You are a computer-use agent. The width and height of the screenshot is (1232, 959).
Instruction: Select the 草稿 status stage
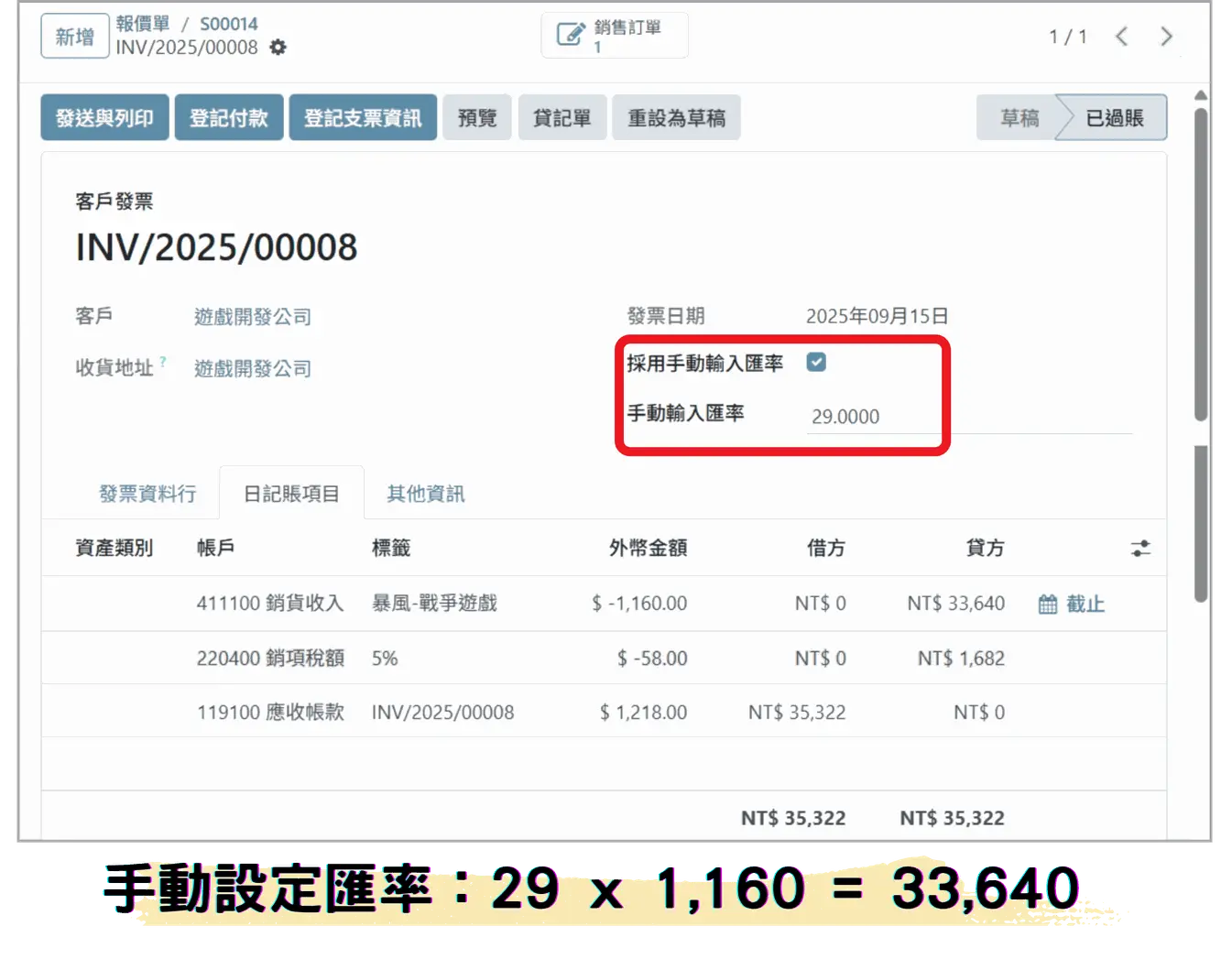click(x=1019, y=118)
